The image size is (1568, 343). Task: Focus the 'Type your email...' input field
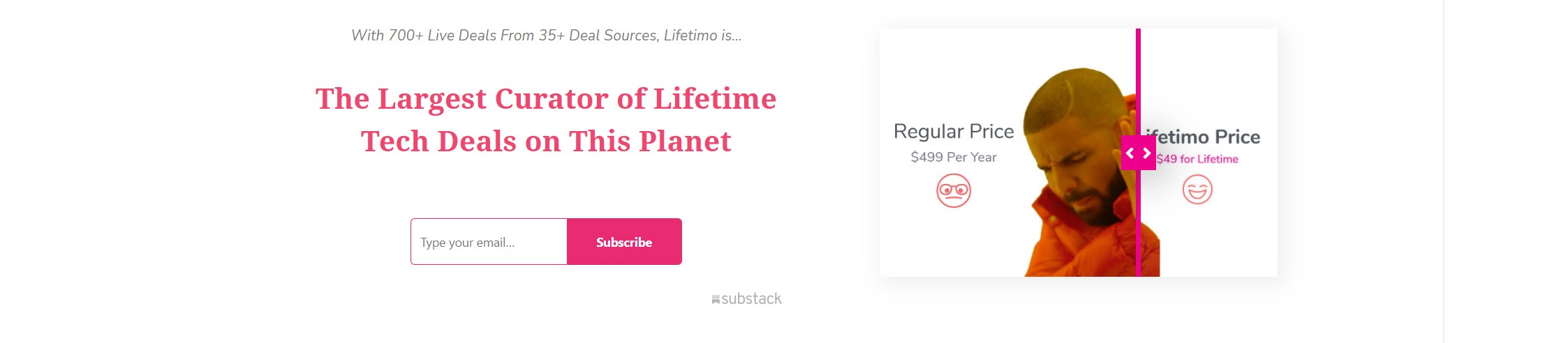(x=489, y=242)
